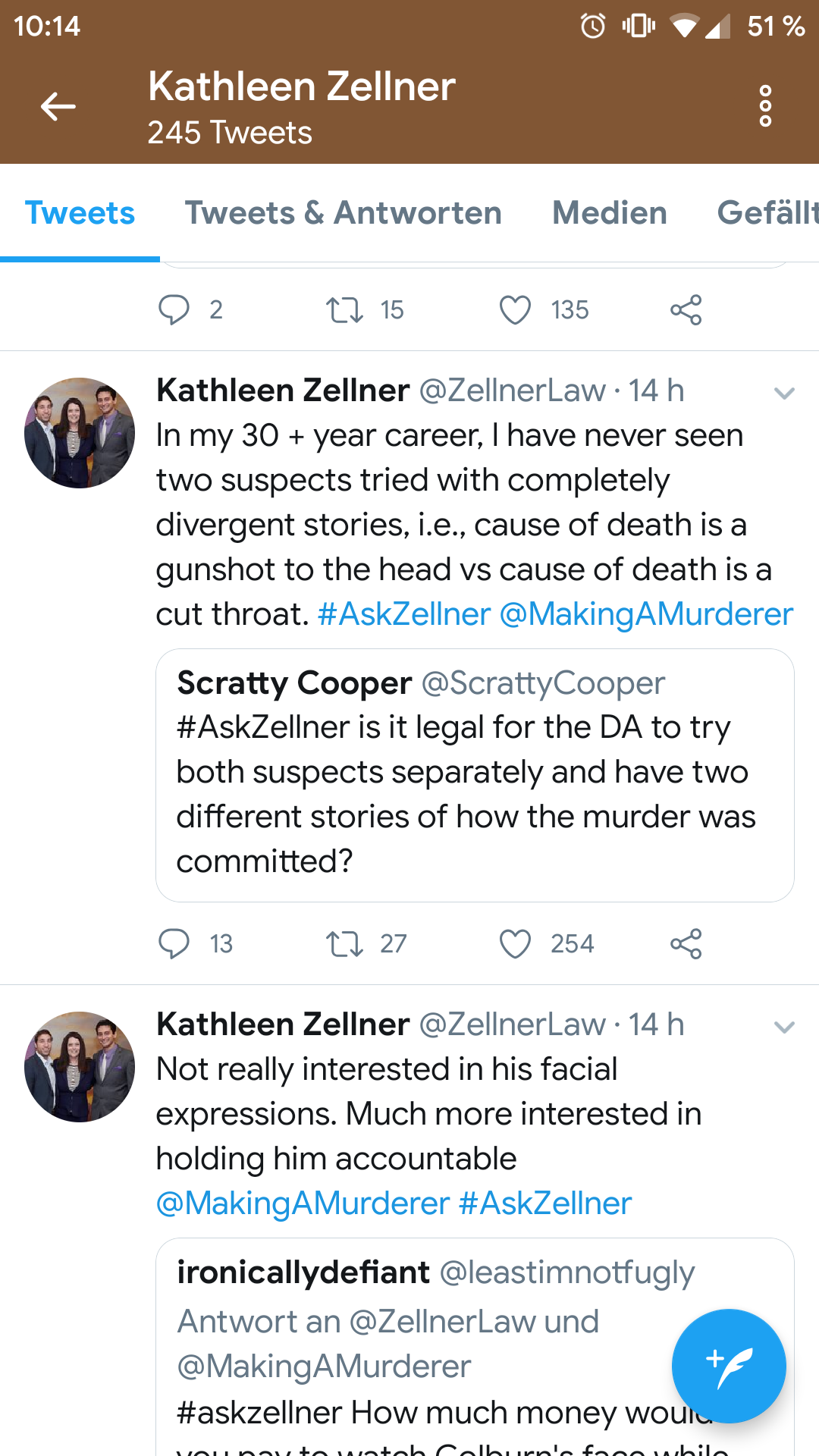
Task: Reply to the 30+ year career tweet
Action: click(174, 944)
